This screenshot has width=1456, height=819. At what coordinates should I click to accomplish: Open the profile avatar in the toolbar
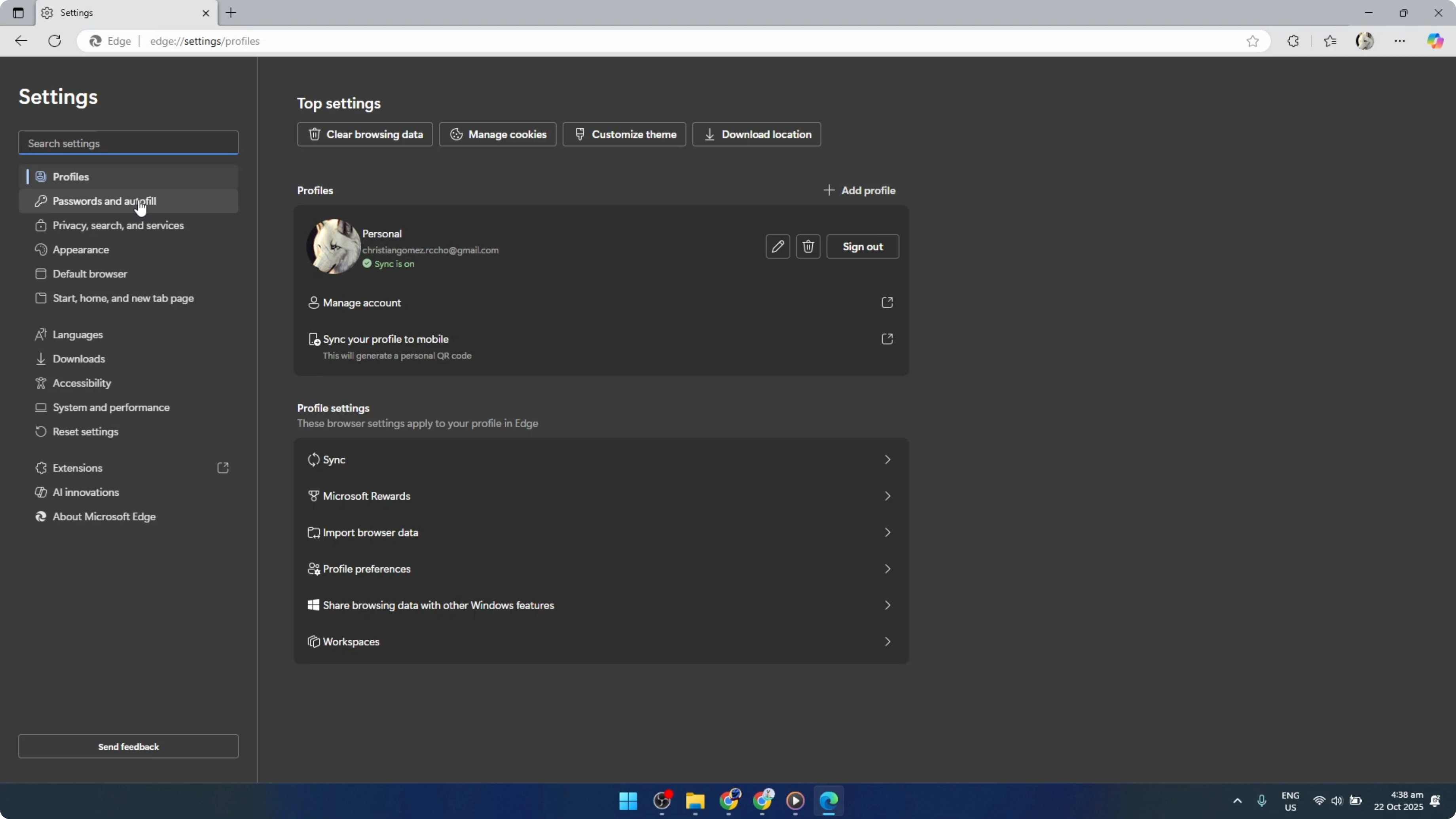1365,41
